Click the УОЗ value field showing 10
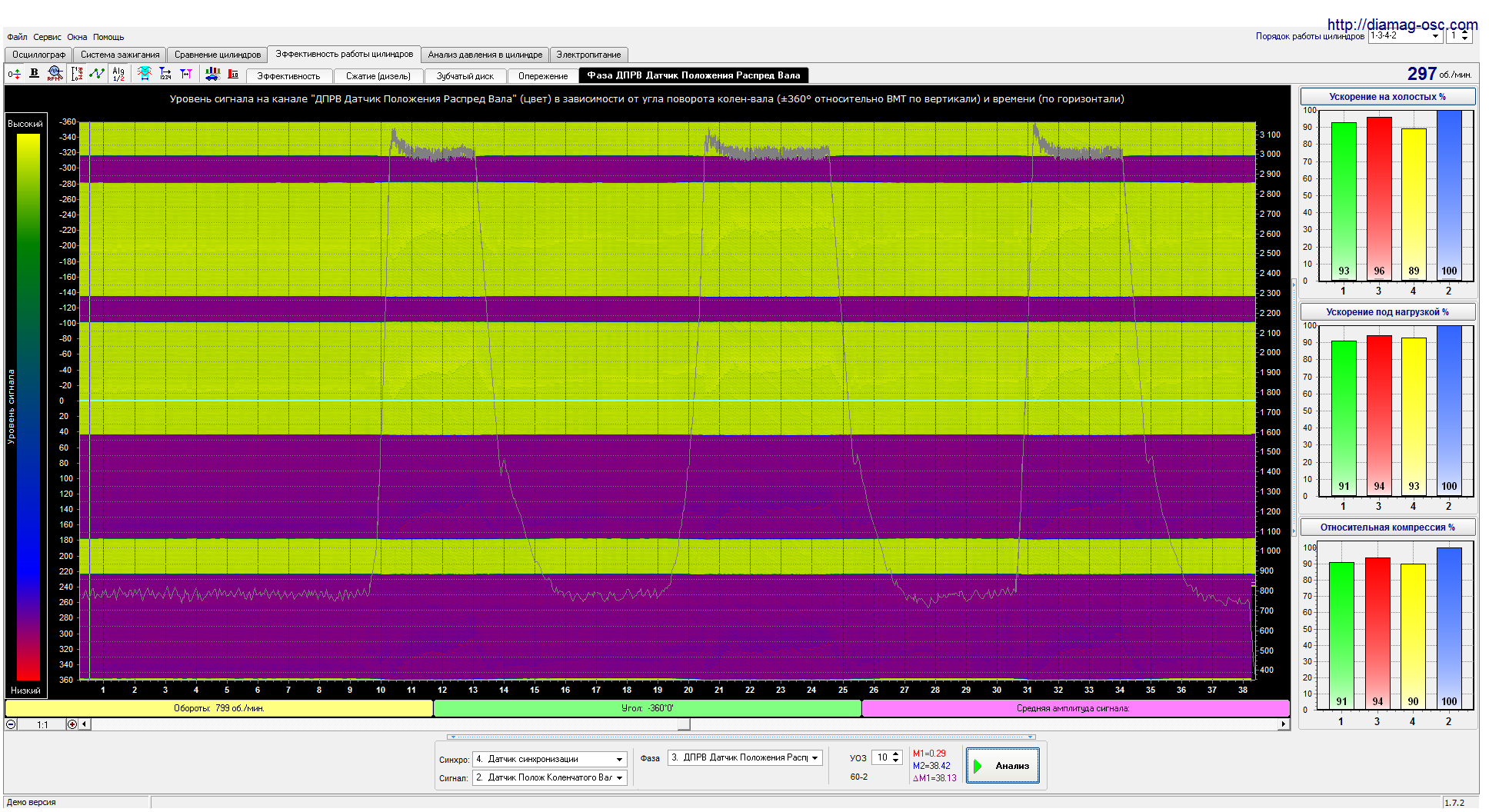 882,758
